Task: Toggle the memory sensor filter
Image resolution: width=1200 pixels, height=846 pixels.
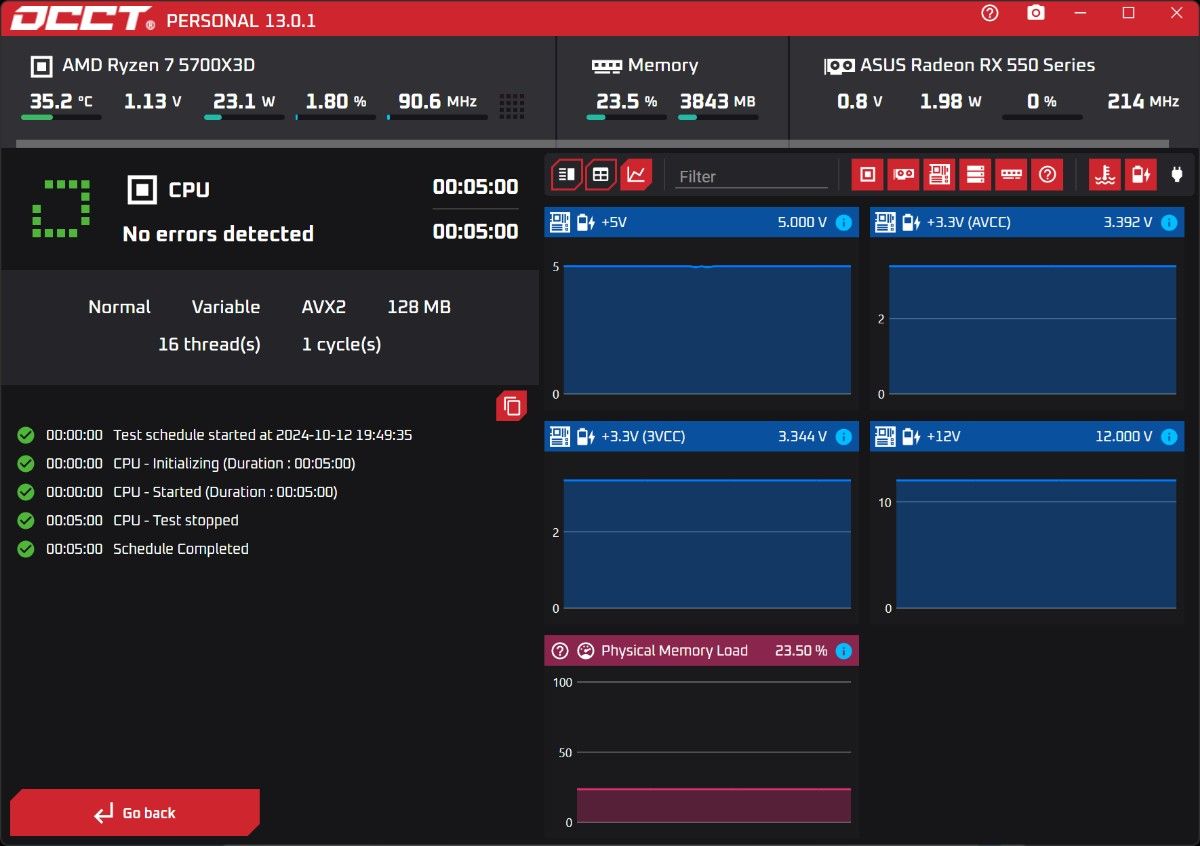Action: click(x=1011, y=174)
